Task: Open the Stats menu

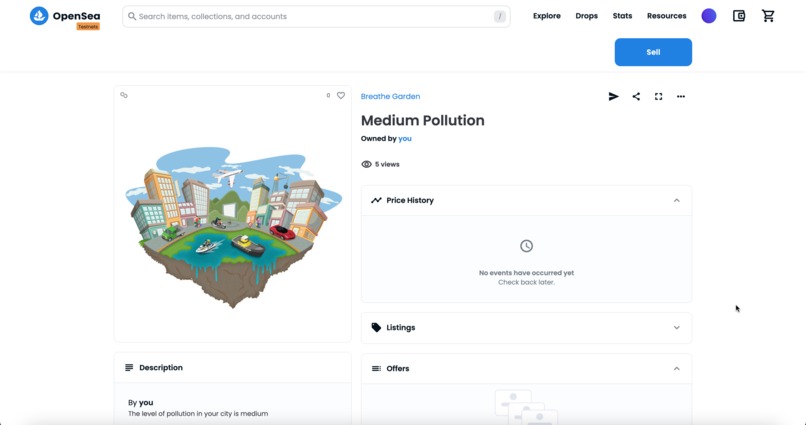Action: [622, 16]
